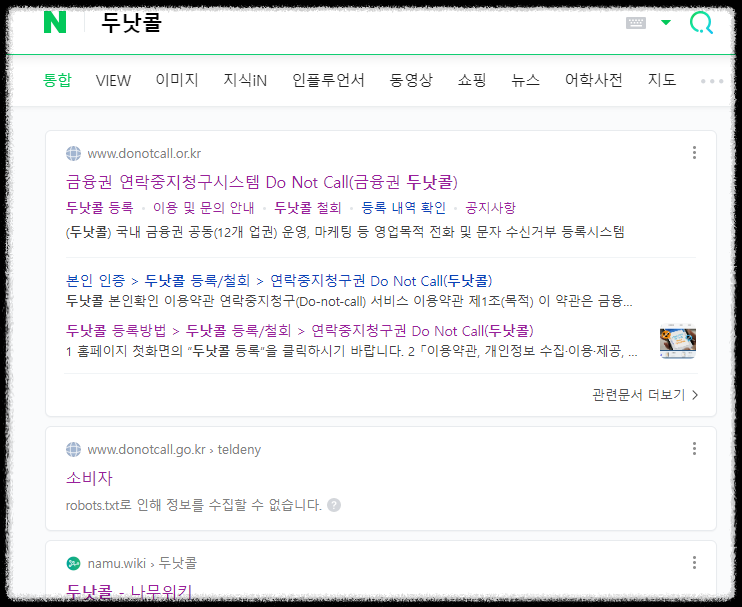
Task: Open the 이용 및 문의 안내 sublink
Action: (x=203, y=208)
